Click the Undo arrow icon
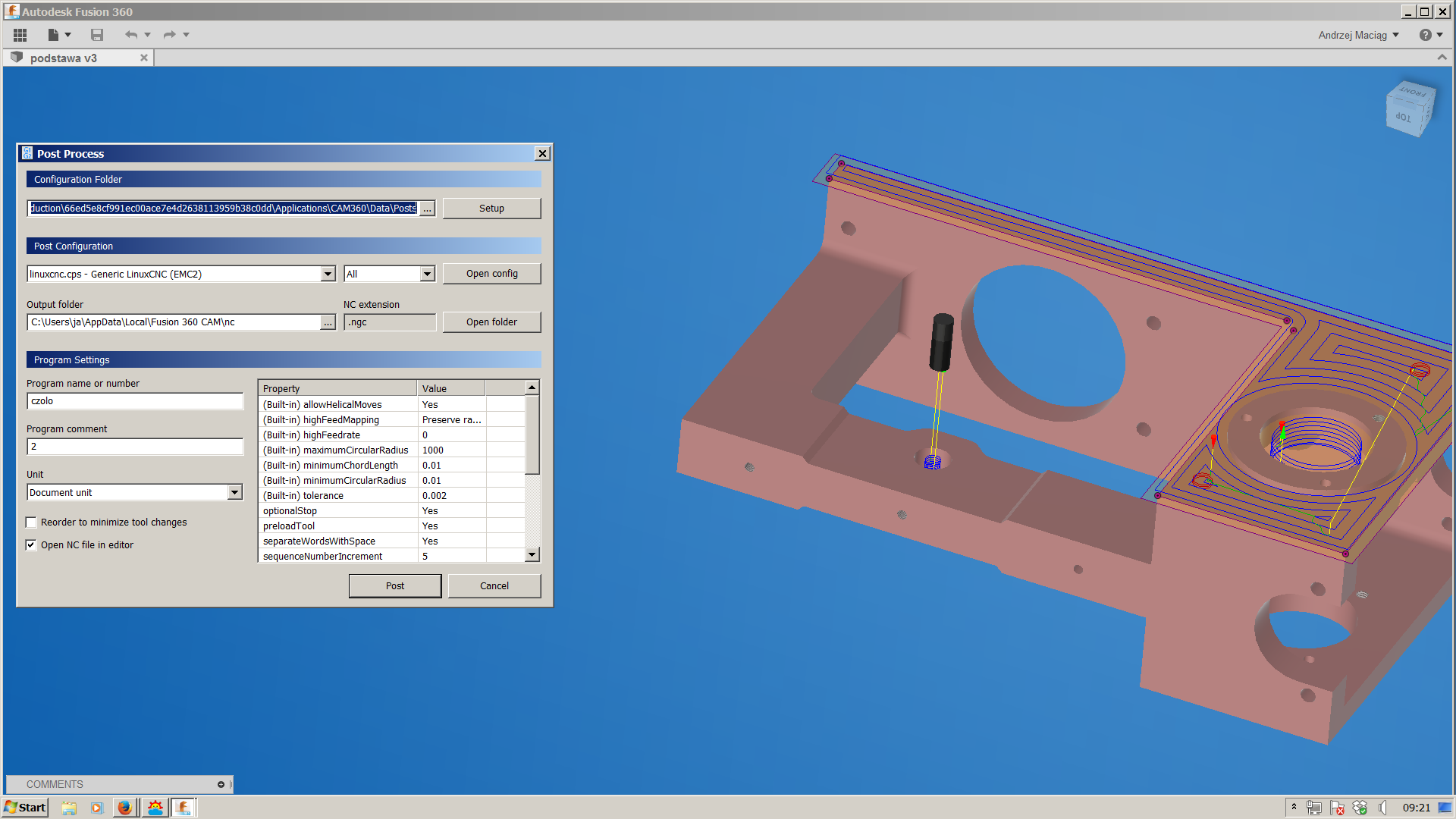The image size is (1456, 819). tap(131, 35)
